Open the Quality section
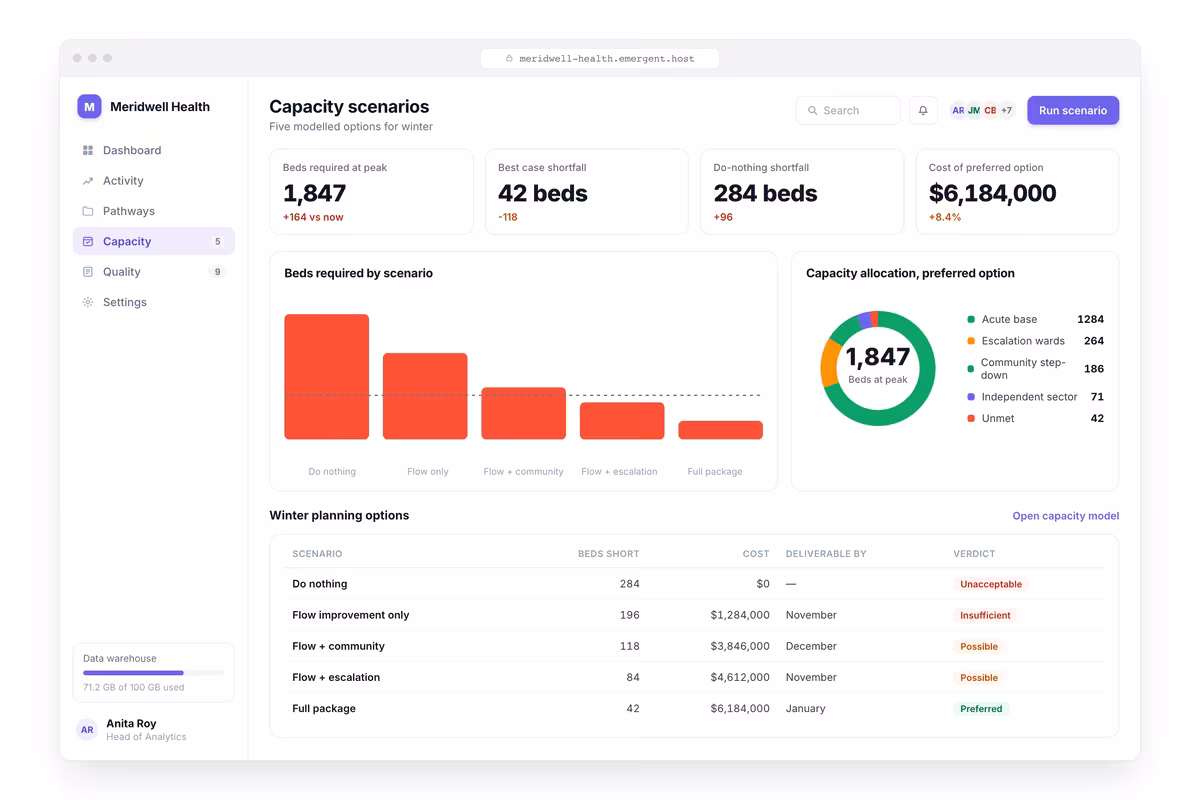 (154, 272)
